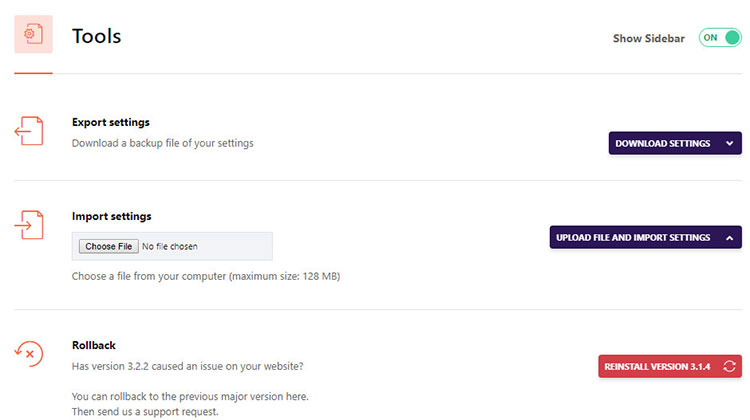
Task: Open the Choose File browser button
Action: click(x=108, y=246)
